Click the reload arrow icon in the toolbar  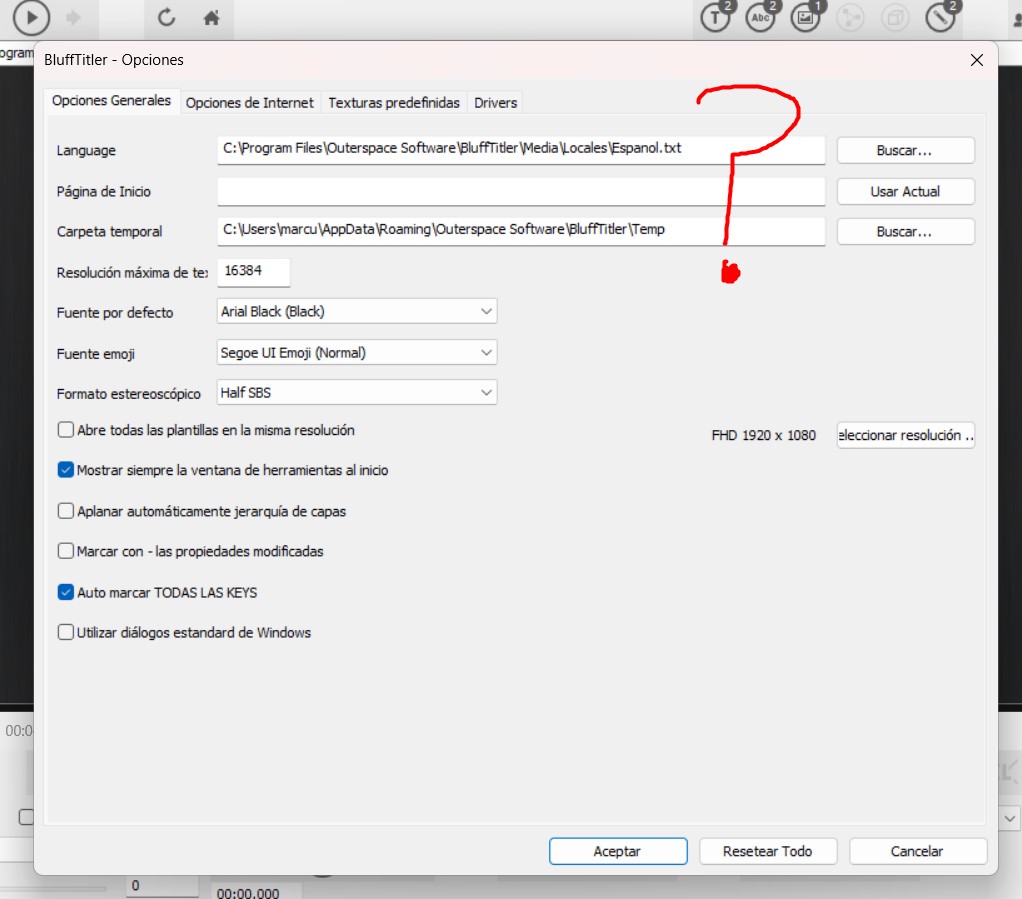pos(166,17)
